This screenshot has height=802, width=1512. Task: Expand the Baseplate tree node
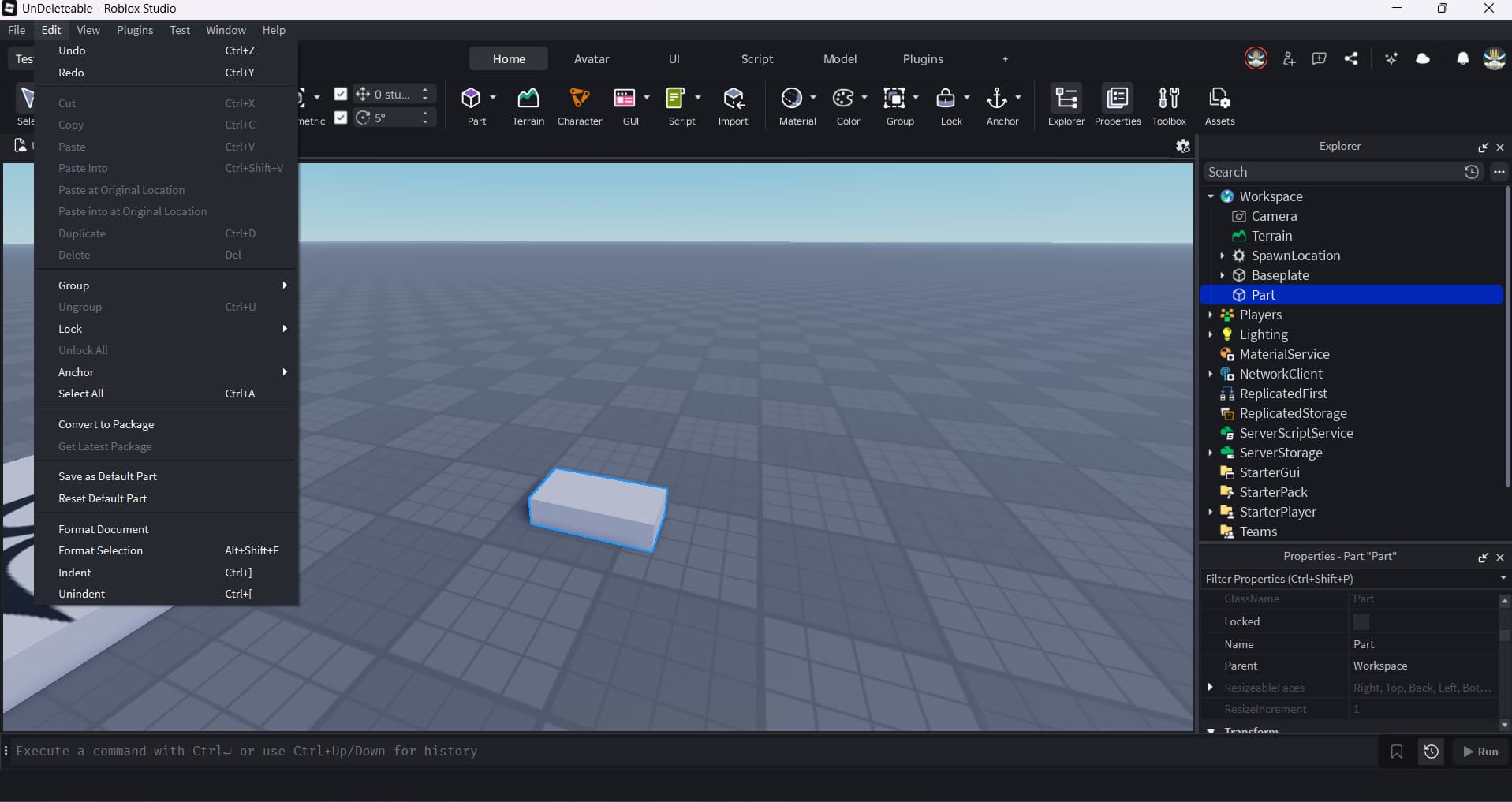tap(1222, 275)
